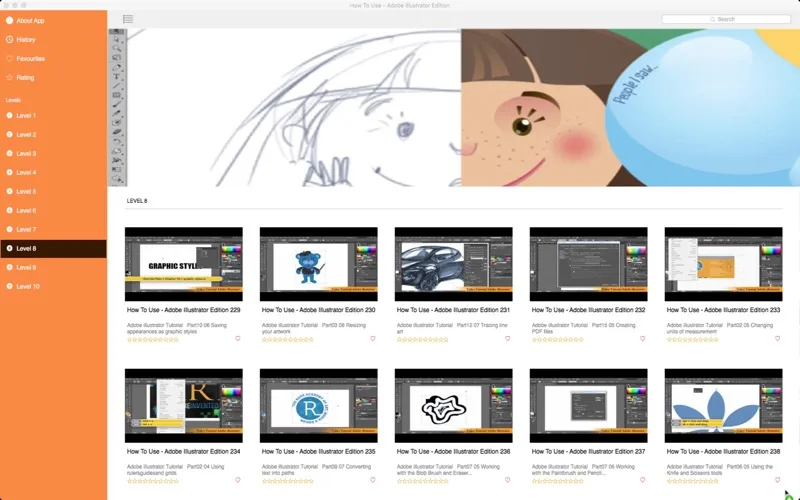Open video thumbnail for Edition 235
The width and height of the screenshot is (800, 500).
tap(319, 406)
